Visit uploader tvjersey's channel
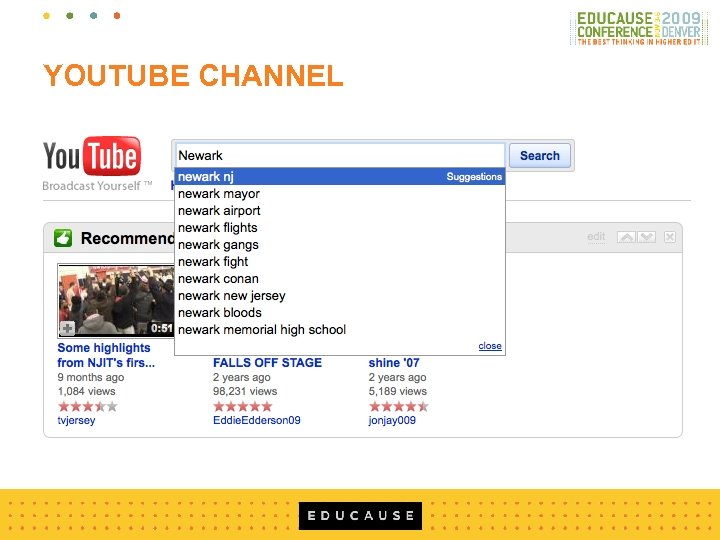720x540 pixels. pyautogui.click(x=76, y=420)
